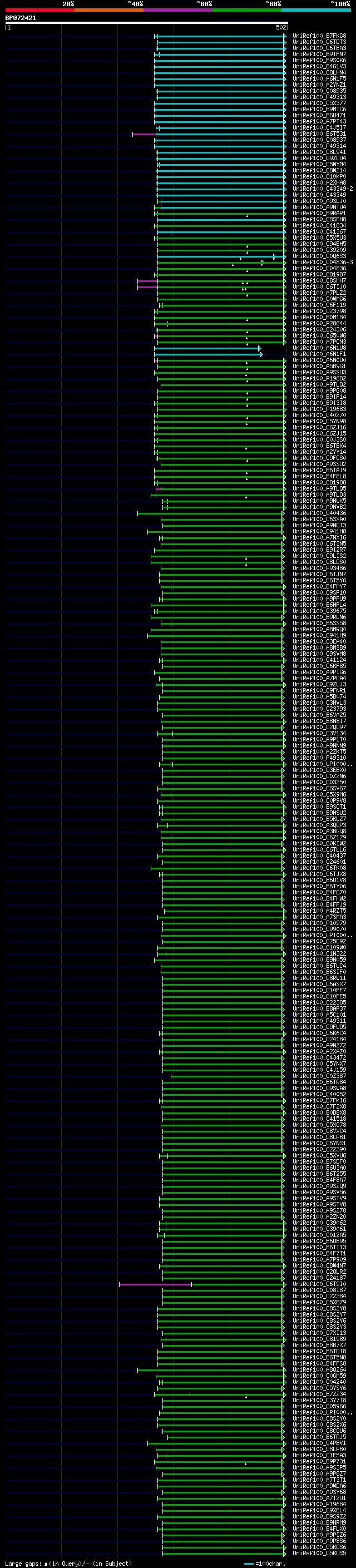This screenshot has height=1568, width=356.
Task: Click magenta alignment bar in UniRef100_C6T9I0 row
Action: tap(155, 1284)
